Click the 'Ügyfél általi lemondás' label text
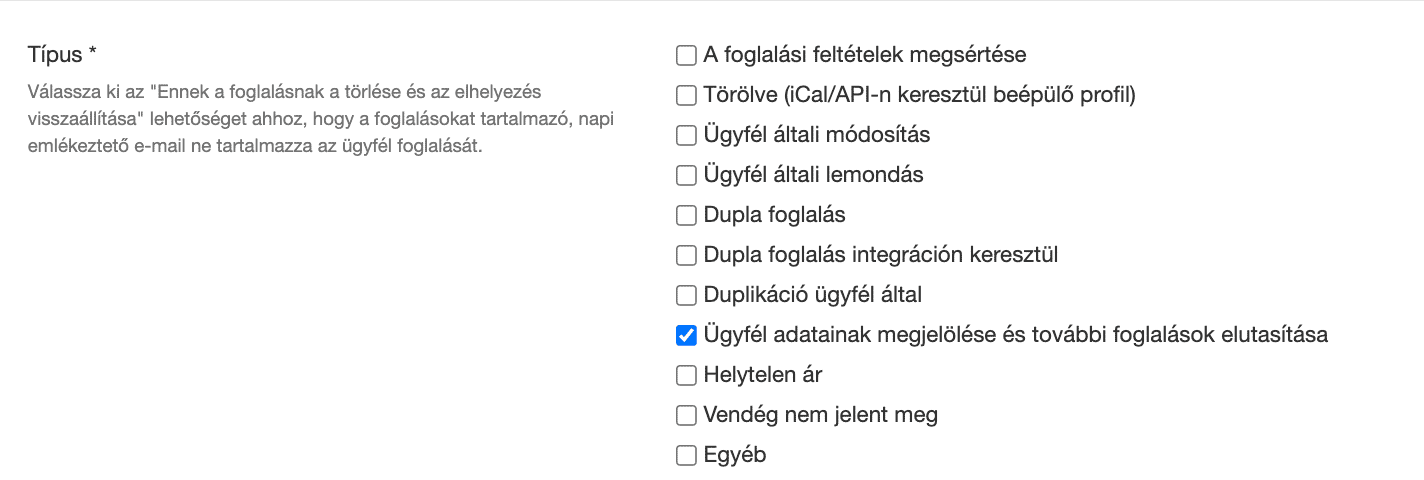 click(x=814, y=175)
